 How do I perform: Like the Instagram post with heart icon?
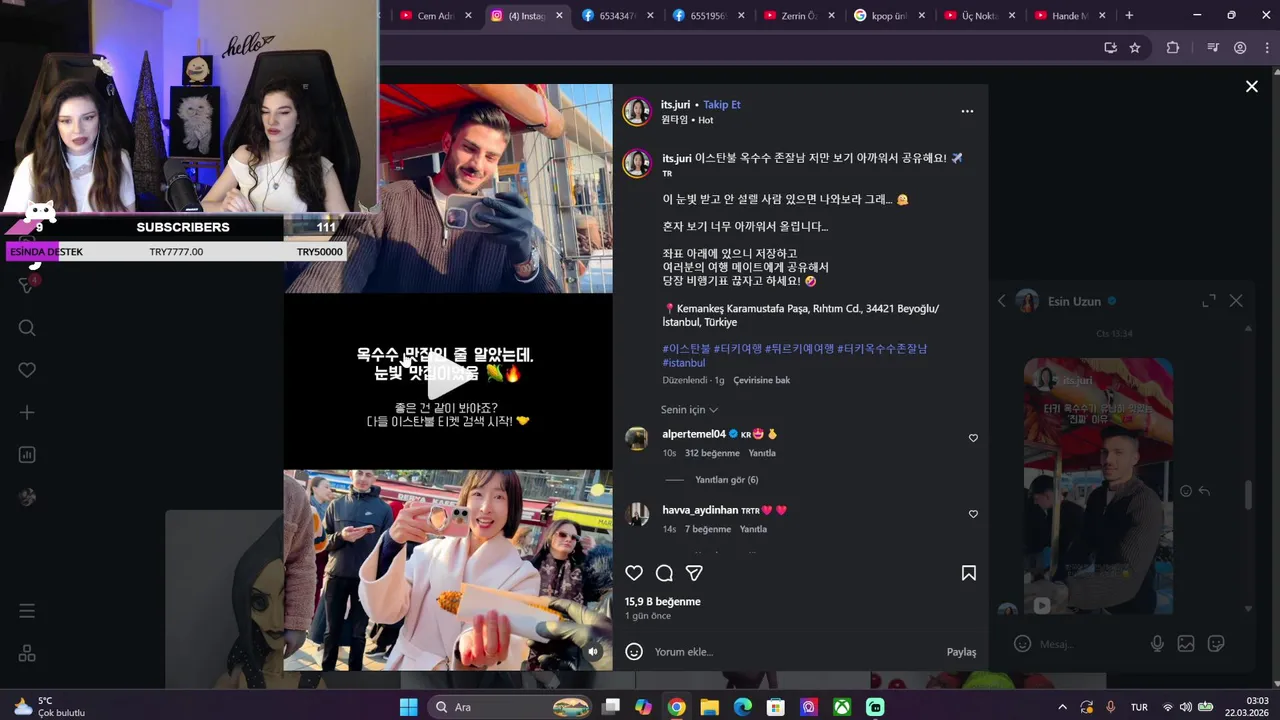(x=634, y=573)
